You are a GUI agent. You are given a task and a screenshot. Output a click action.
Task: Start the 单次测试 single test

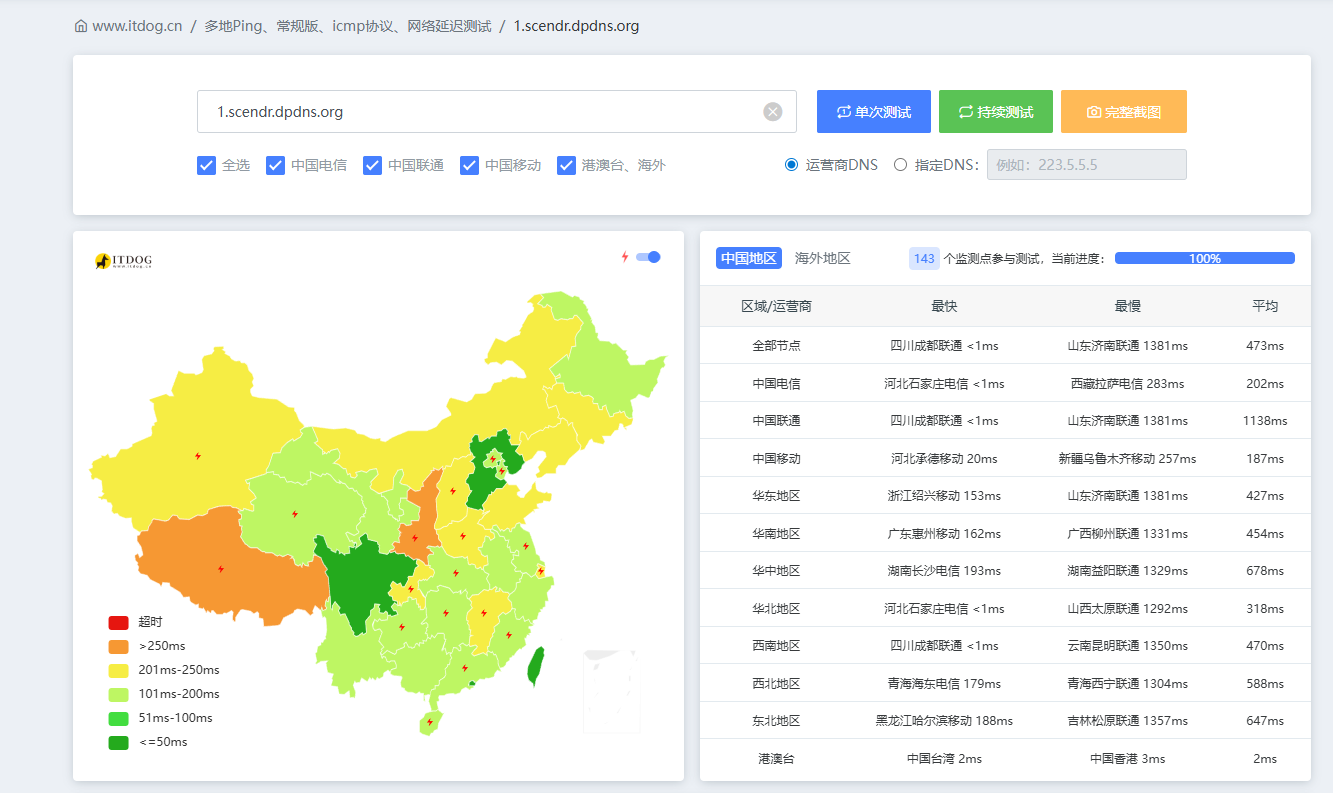point(874,112)
